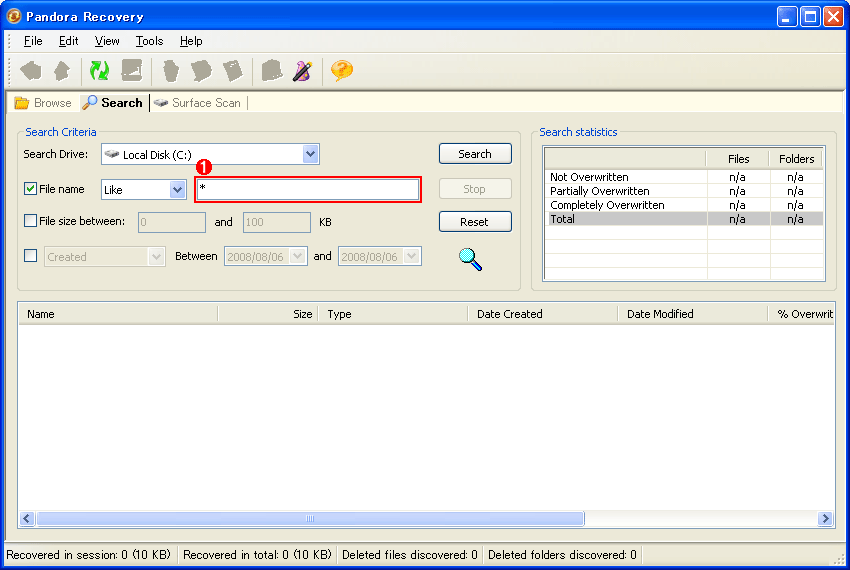
Task: Click 'Deleted folders discovered' status entry
Action: (x=562, y=555)
